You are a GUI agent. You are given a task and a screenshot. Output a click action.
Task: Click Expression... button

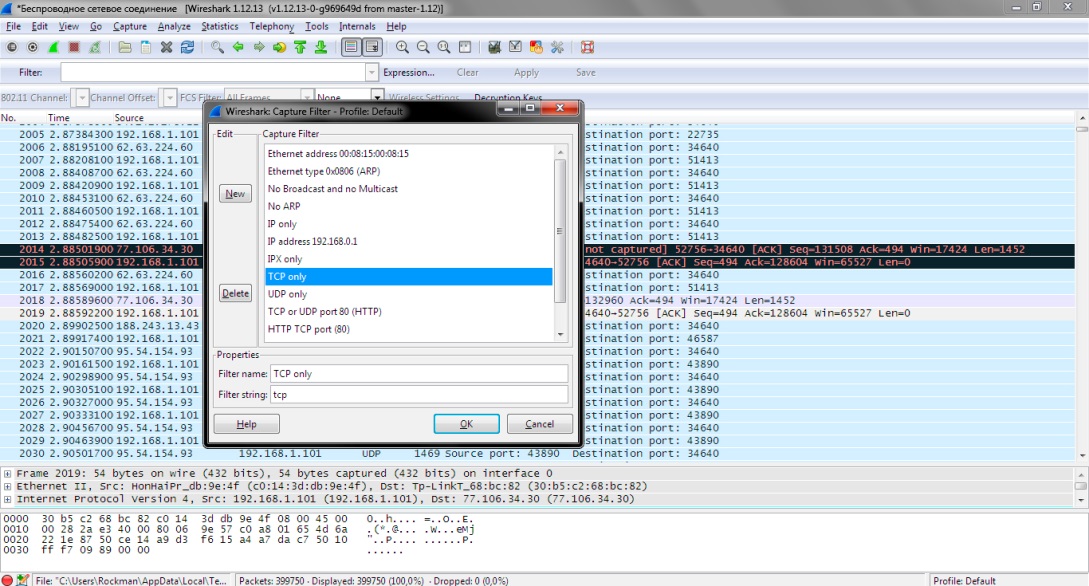(x=408, y=72)
